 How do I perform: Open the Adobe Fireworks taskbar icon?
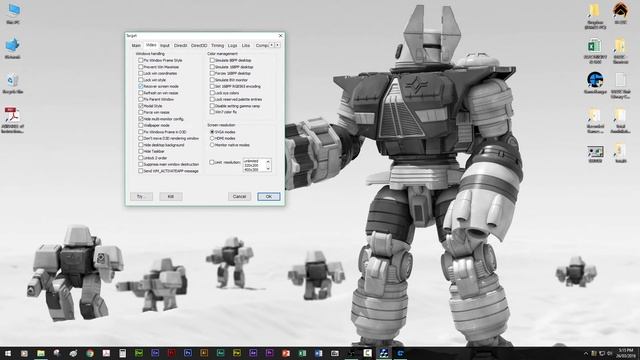click(237, 353)
